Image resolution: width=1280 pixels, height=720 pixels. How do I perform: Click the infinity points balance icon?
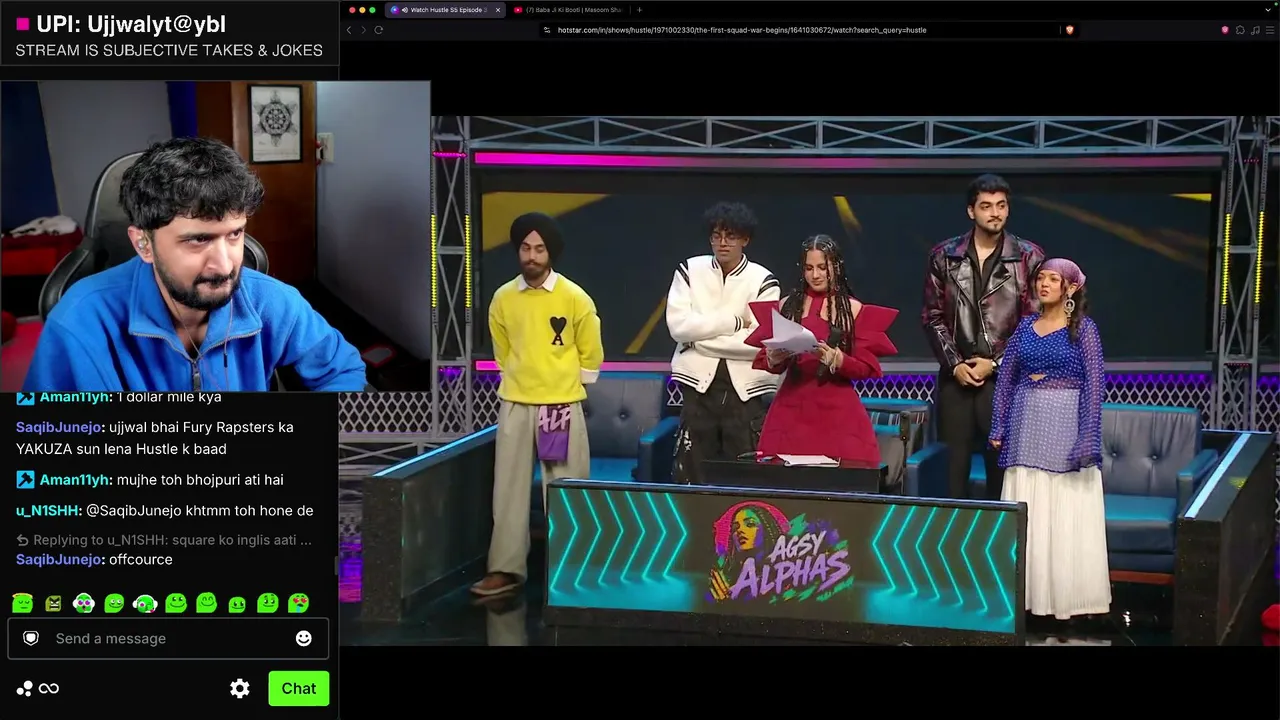48,688
